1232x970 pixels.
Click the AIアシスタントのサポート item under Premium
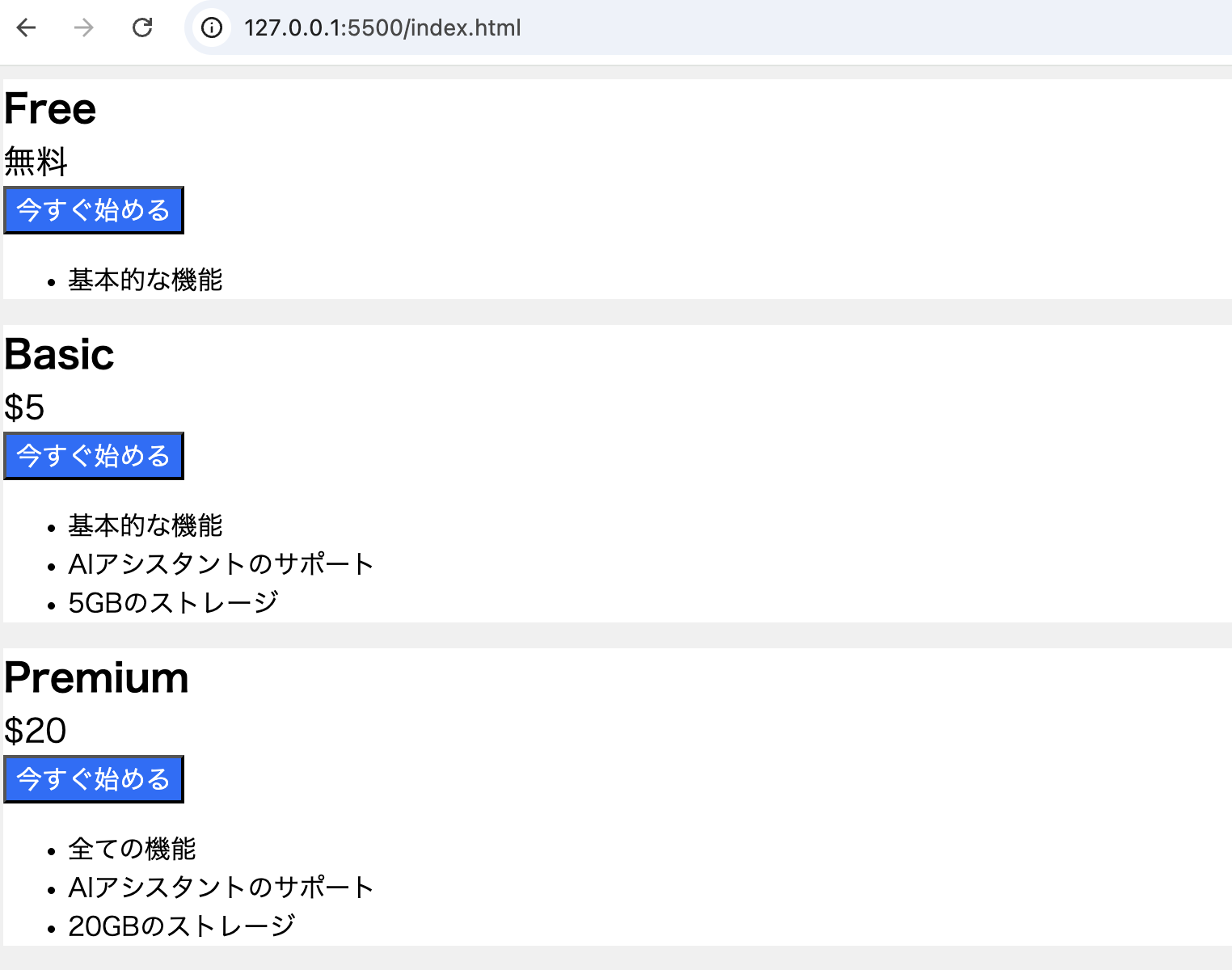pyautogui.click(x=219, y=887)
